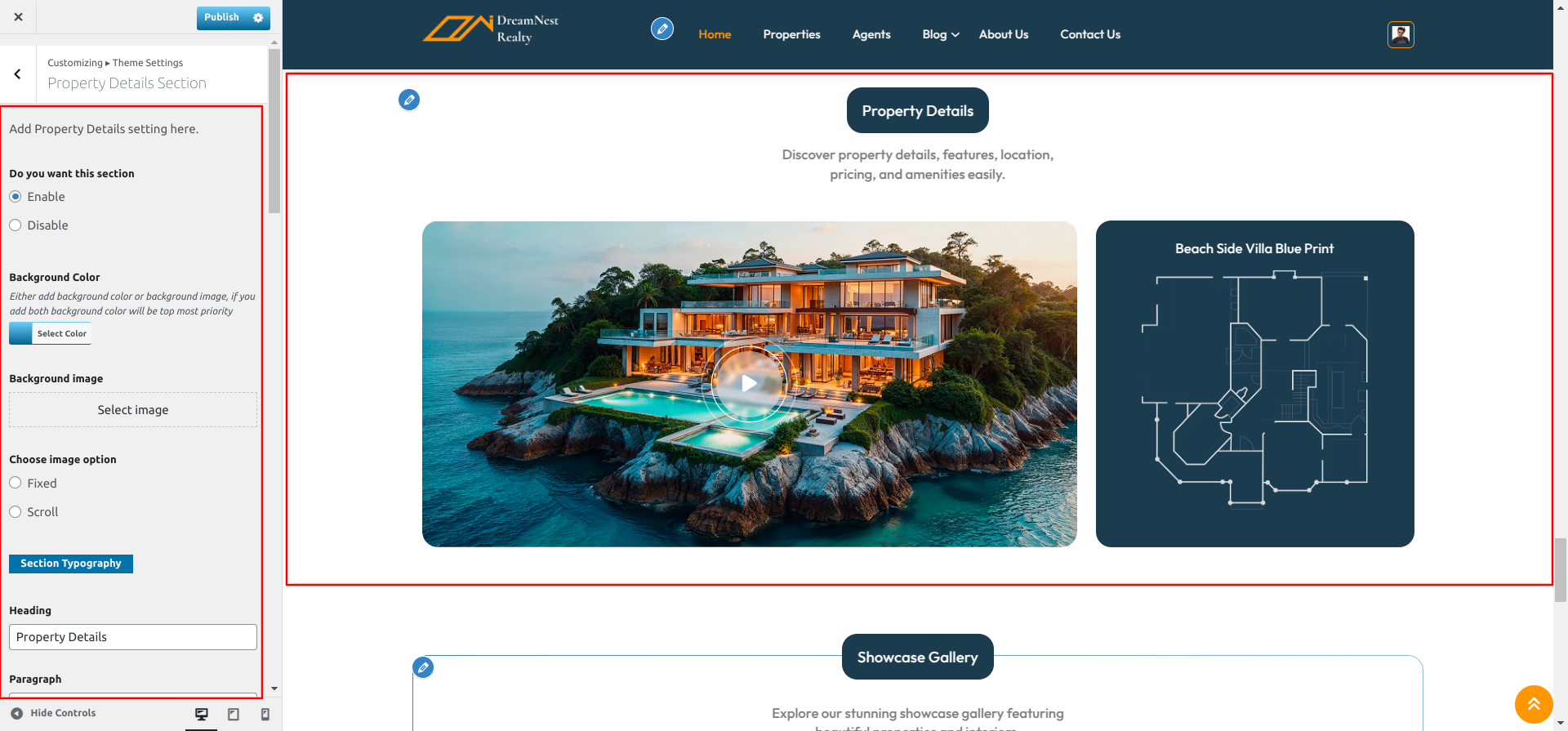Click the pencil edit icon beside header menu
1568x731 pixels.
[x=662, y=29]
